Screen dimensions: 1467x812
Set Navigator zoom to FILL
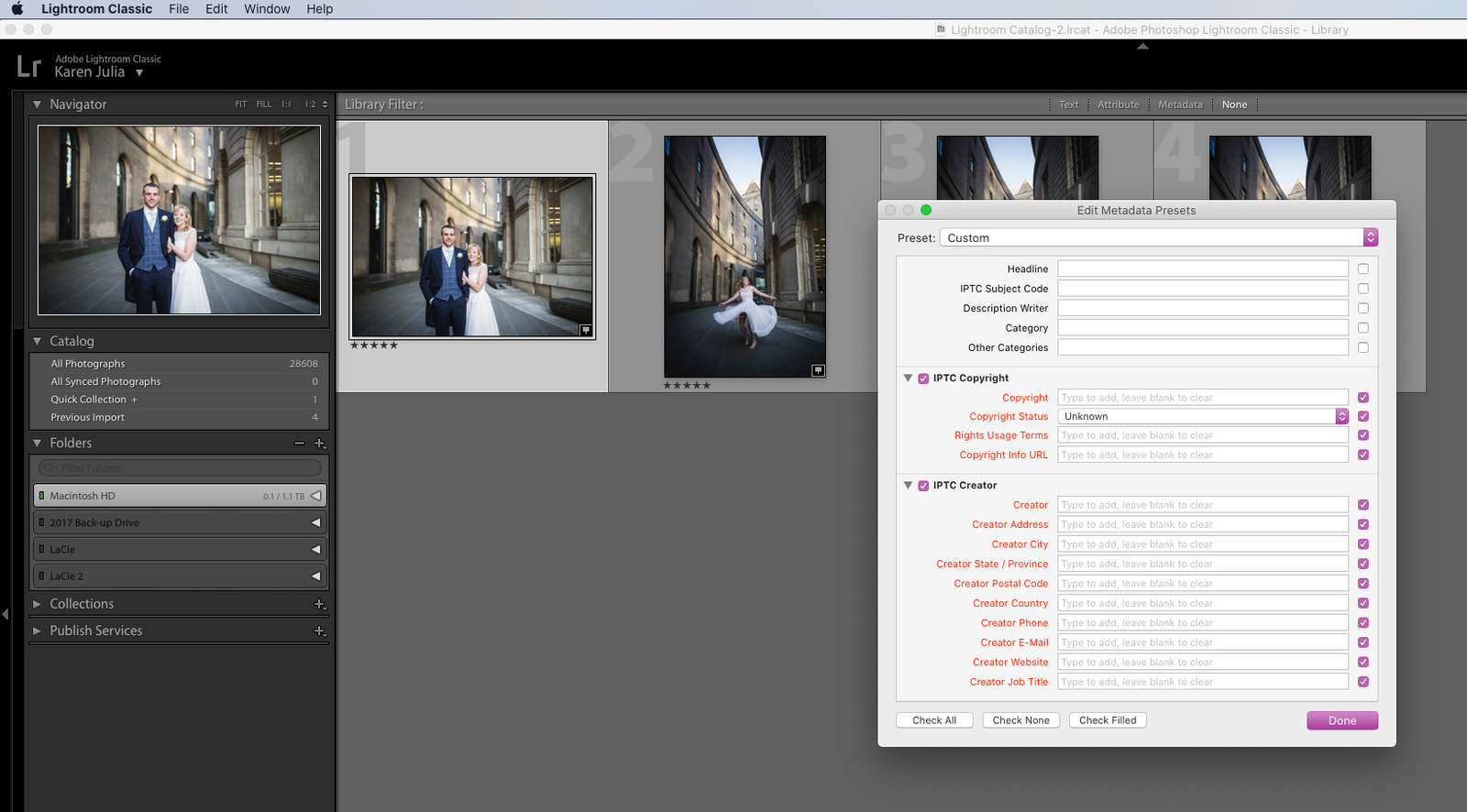point(264,104)
